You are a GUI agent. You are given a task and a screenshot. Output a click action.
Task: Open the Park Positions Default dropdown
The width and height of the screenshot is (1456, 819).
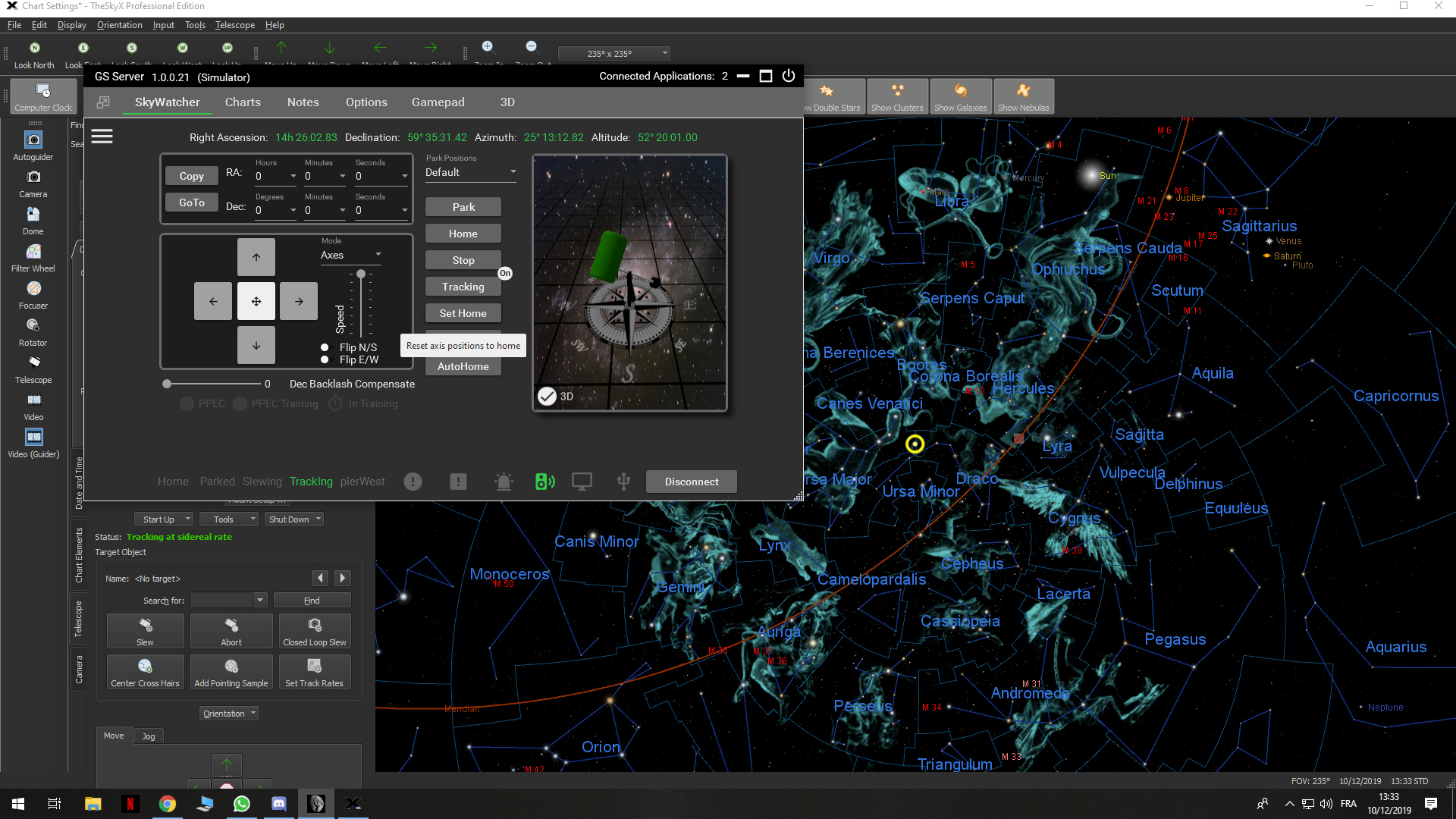tap(471, 172)
